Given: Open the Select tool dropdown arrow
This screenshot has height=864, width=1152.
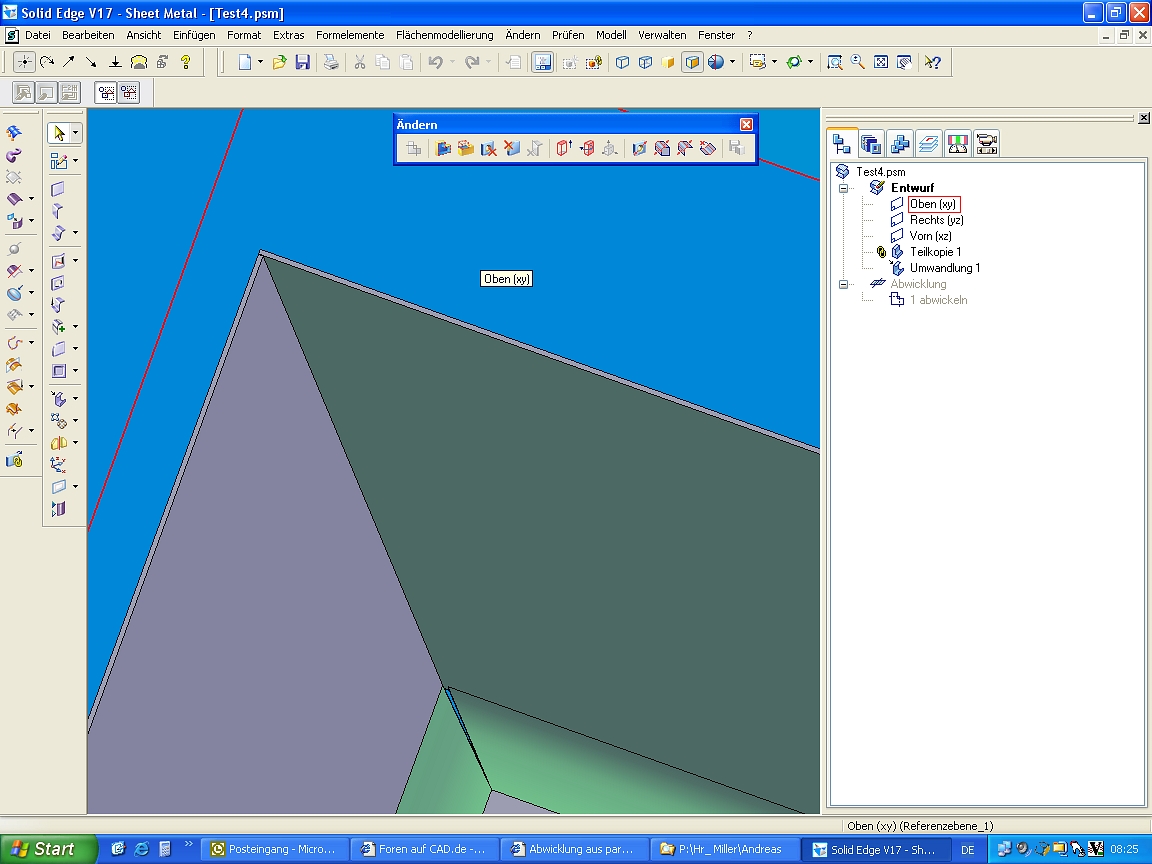Looking at the screenshot, I should click(x=75, y=133).
